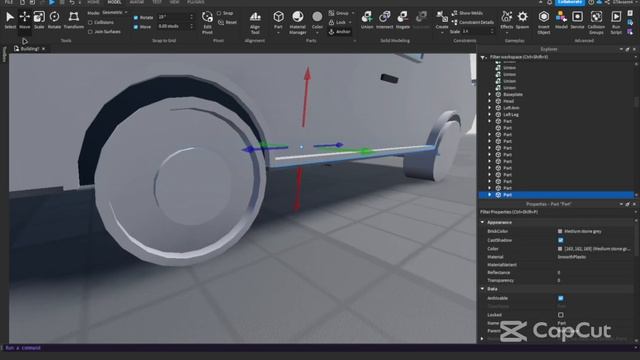Toggle the CastShadow checkbox
640x360 pixels.
click(x=560, y=240)
